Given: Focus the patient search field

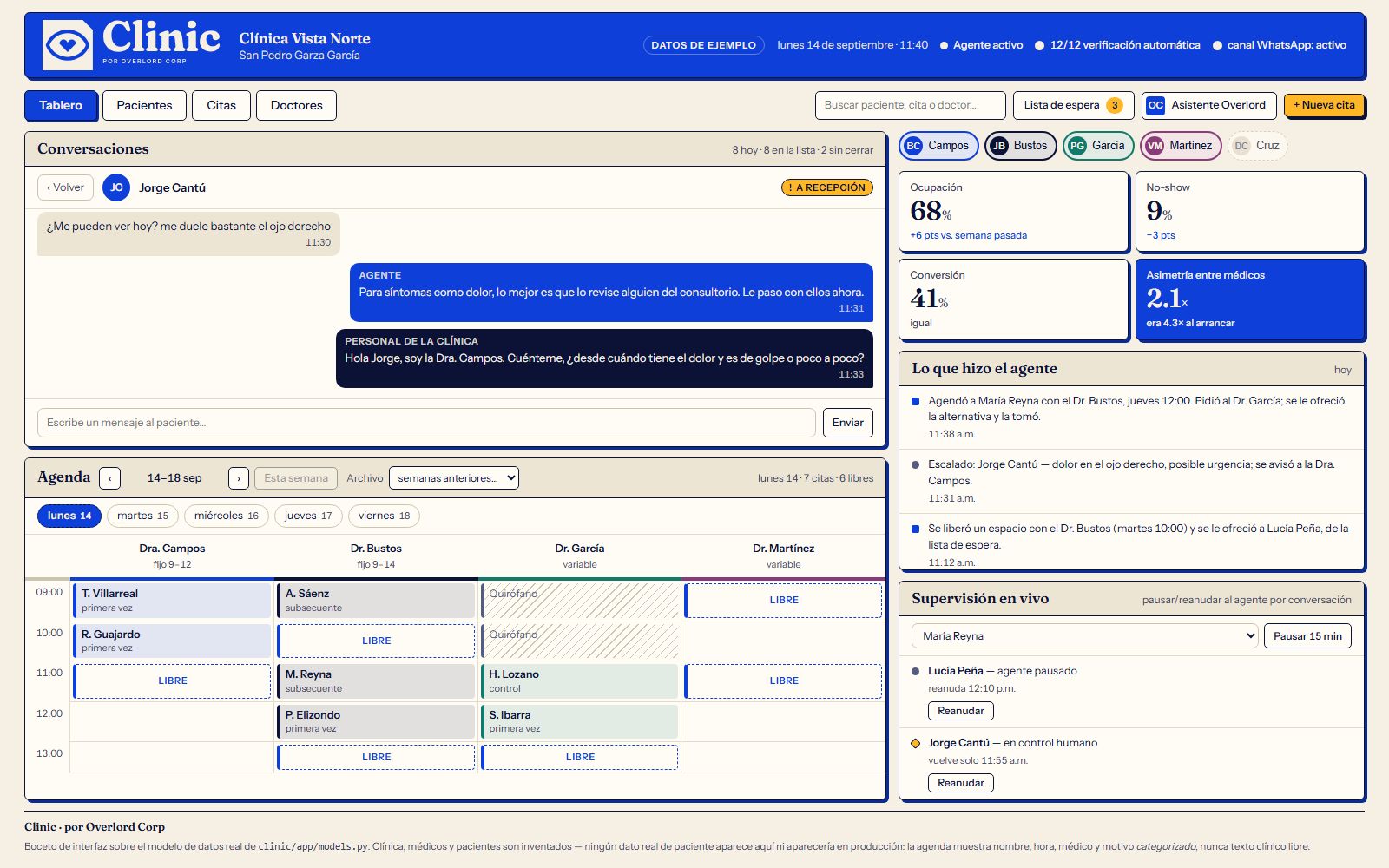Looking at the screenshot, I should (910, 105).
